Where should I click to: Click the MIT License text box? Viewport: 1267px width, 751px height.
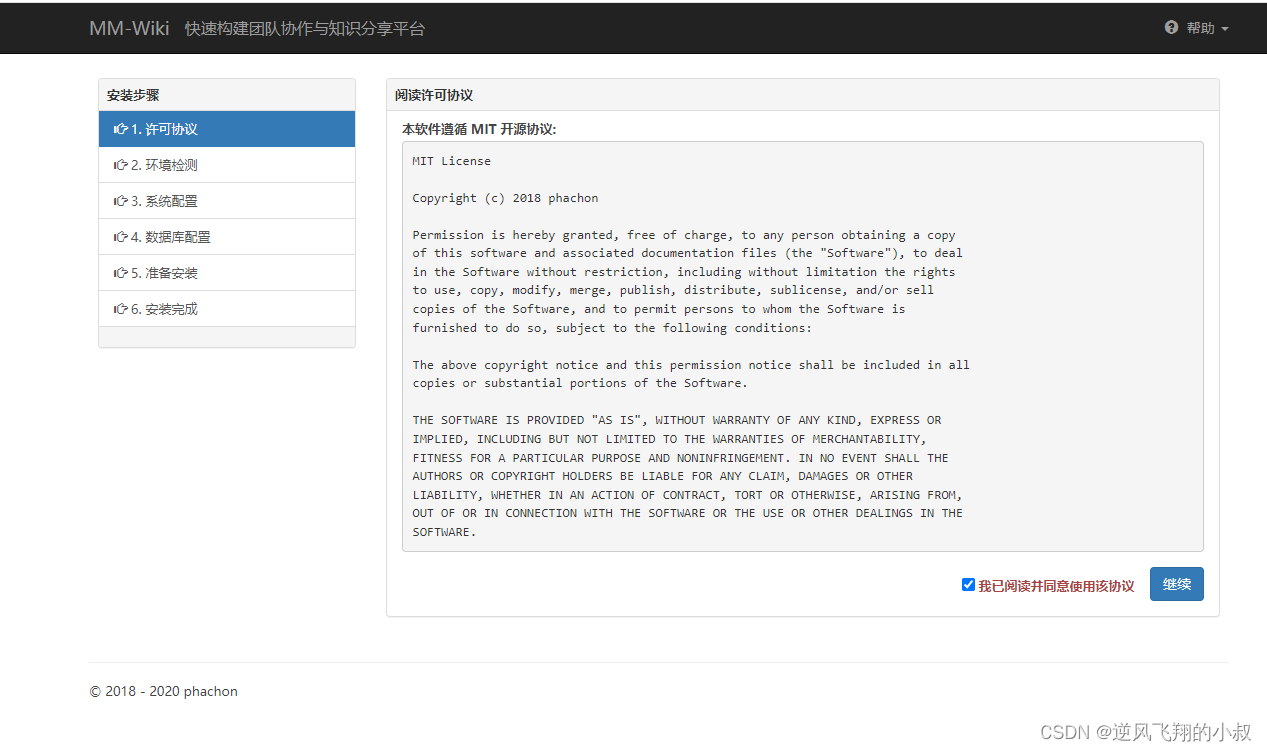(803, 346)
